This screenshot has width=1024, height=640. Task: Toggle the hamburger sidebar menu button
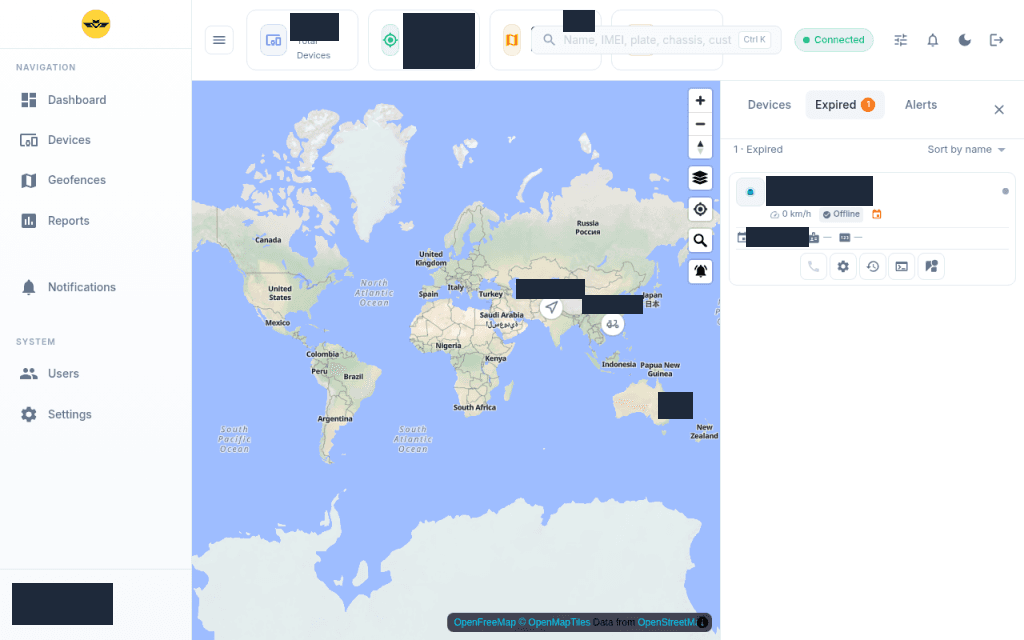(x=219, y=40)
